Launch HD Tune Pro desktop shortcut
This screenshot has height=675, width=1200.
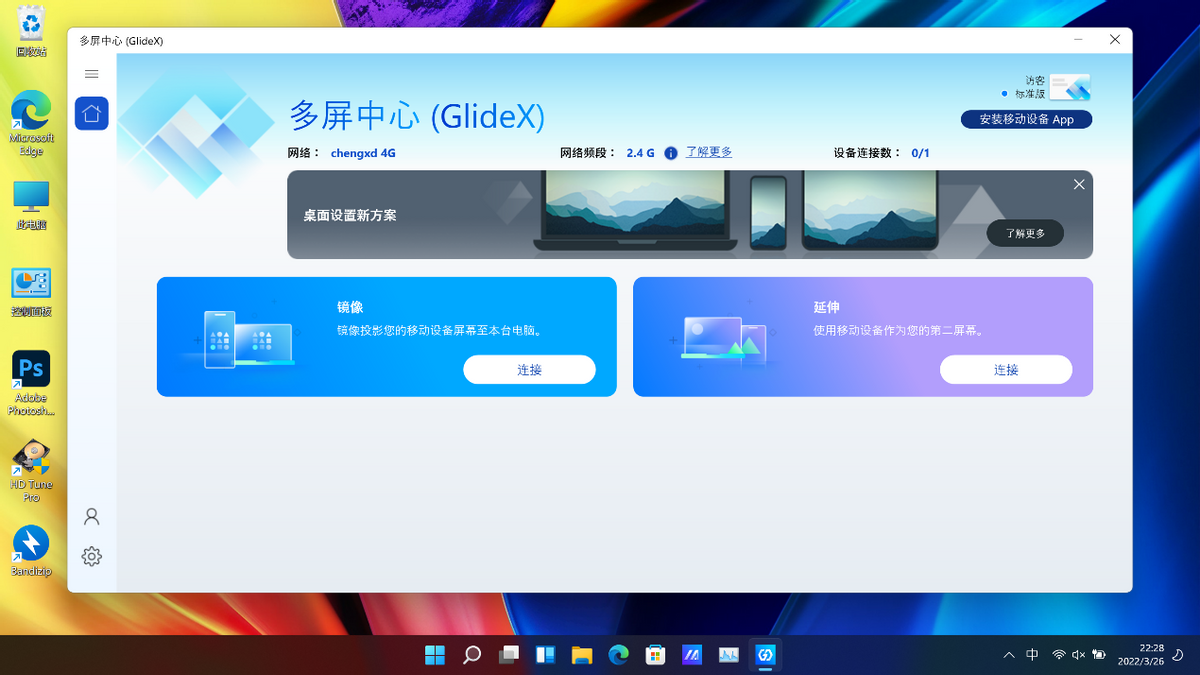(31, 470)
